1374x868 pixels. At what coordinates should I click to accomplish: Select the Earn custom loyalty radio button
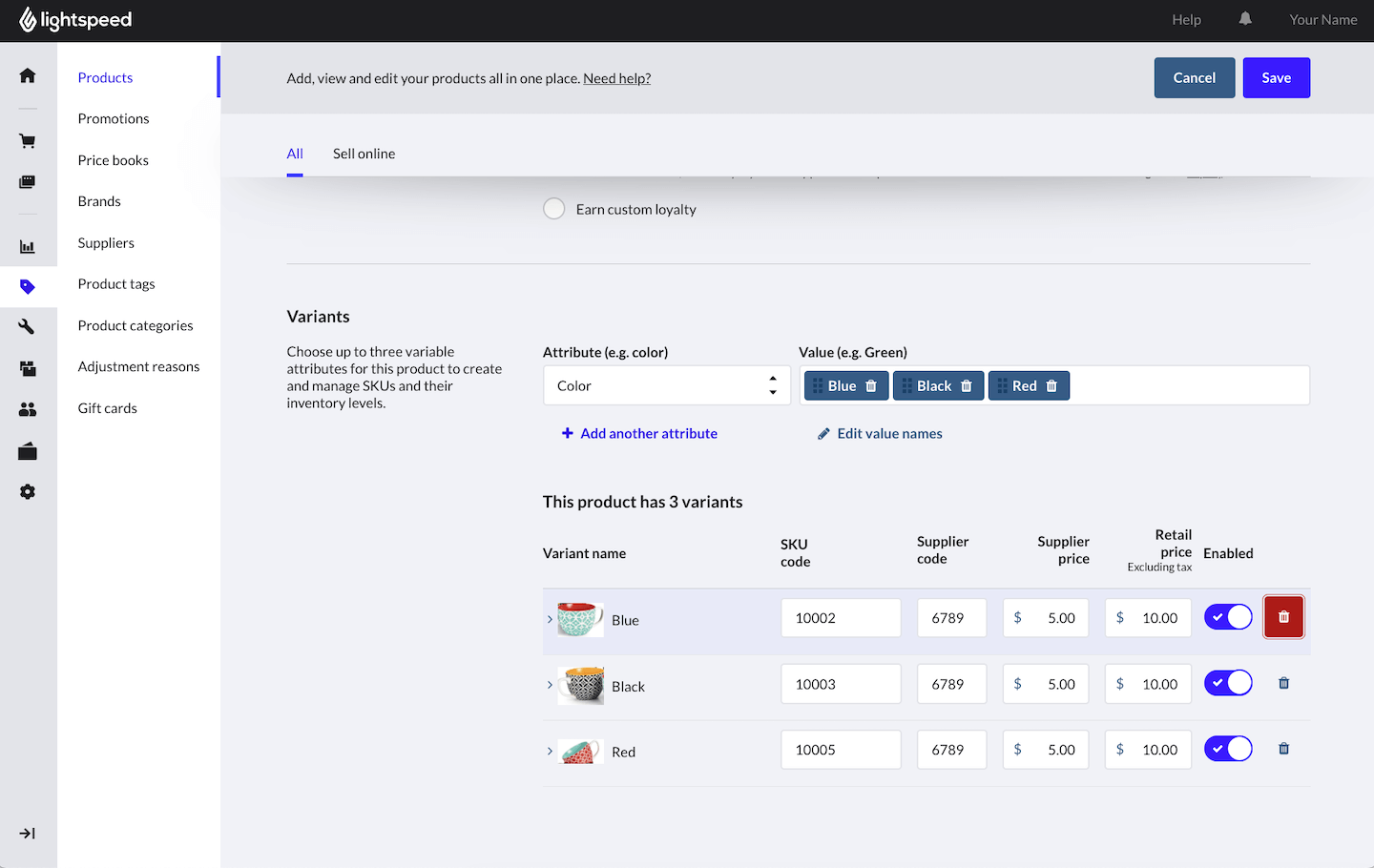point(553,209)
